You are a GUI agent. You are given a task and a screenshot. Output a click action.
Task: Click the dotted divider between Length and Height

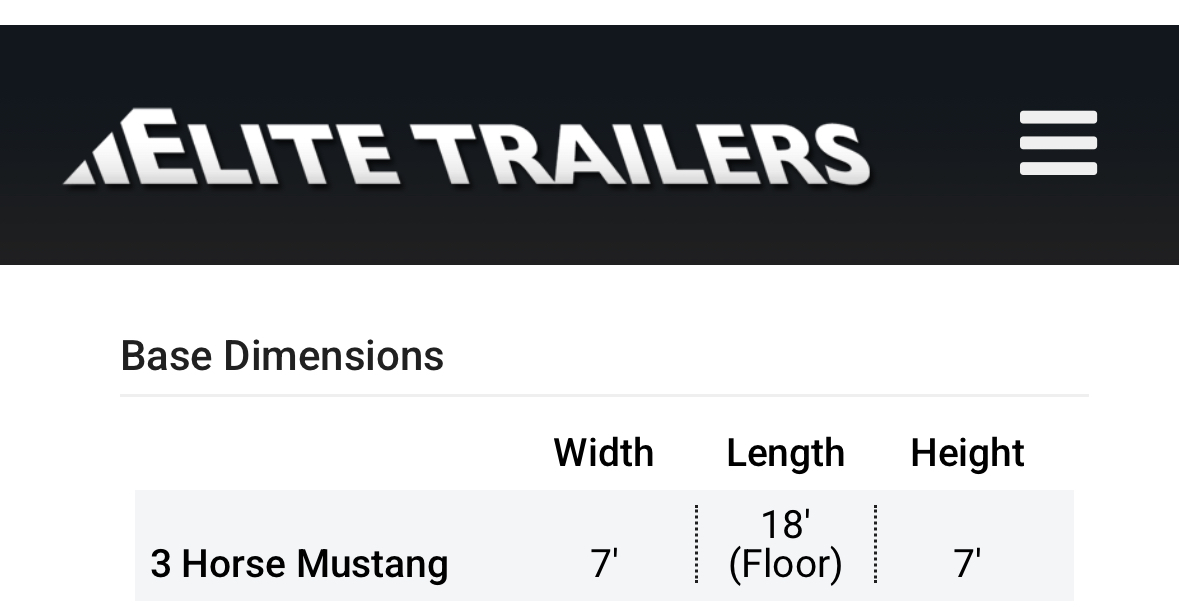click(876, 545)
